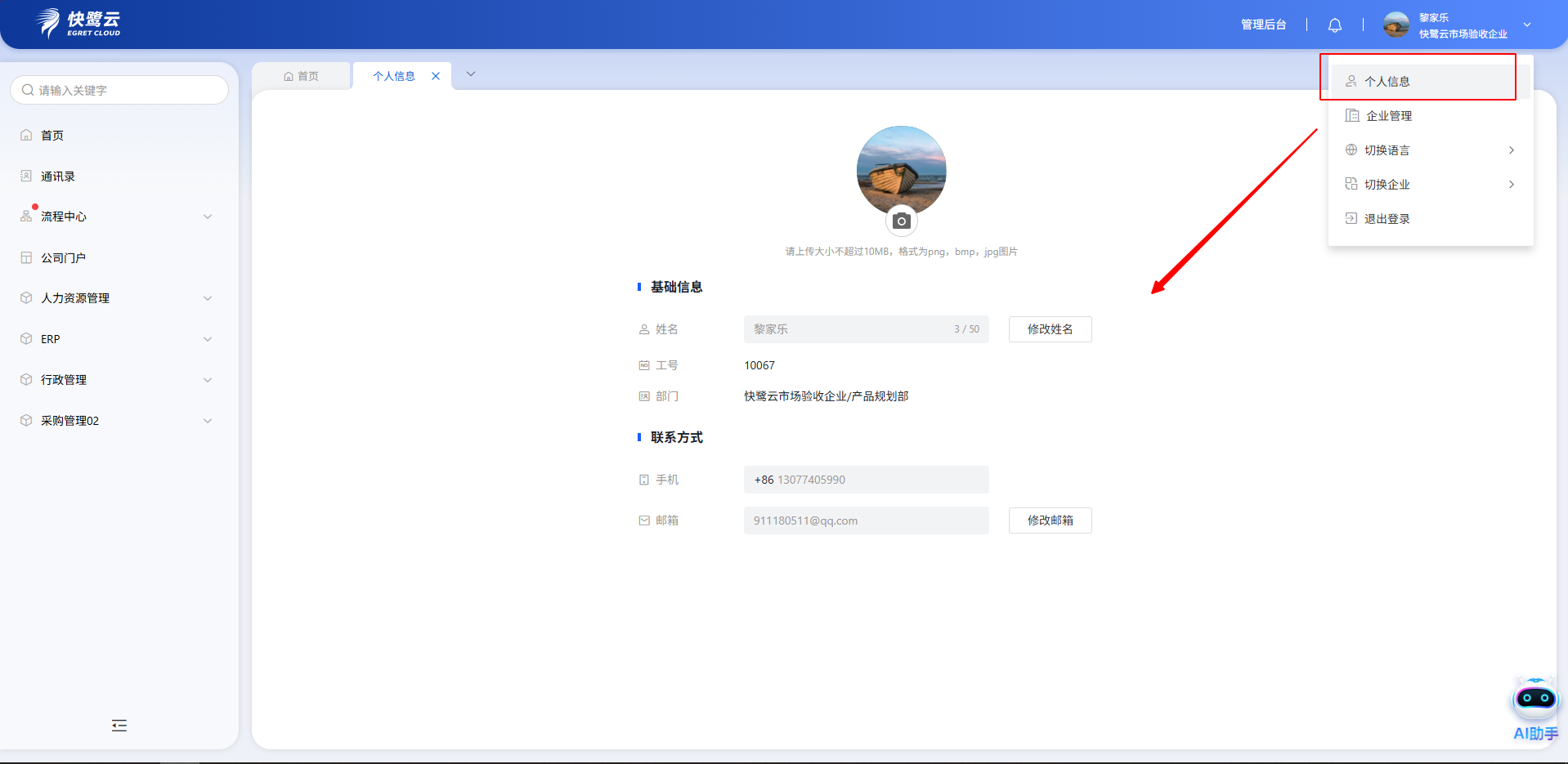Open the tab list dropdown chevron
Viewport: 1568px width, 764px height.
(x=471, y=74)
